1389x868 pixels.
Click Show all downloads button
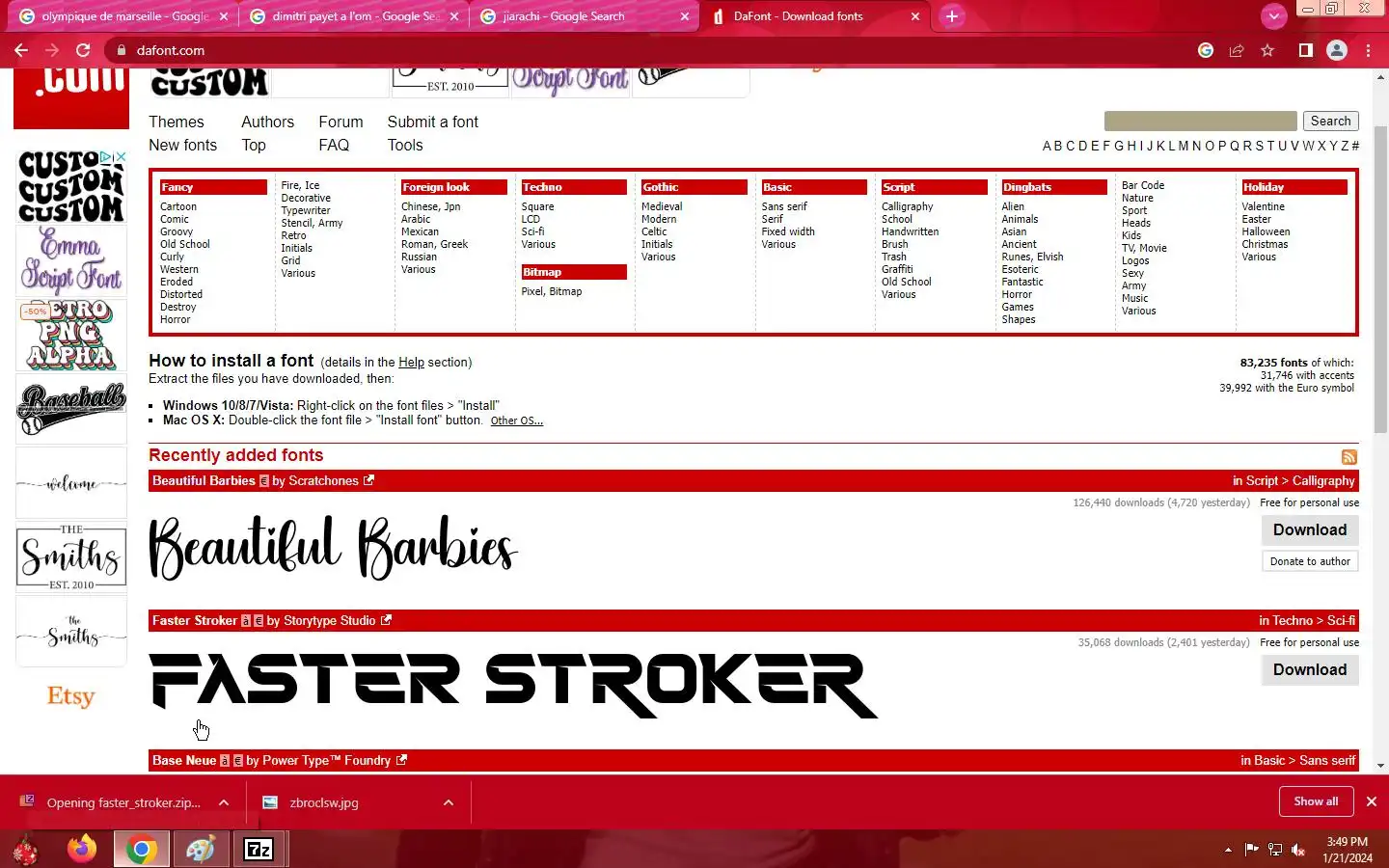click(1316, 801)
